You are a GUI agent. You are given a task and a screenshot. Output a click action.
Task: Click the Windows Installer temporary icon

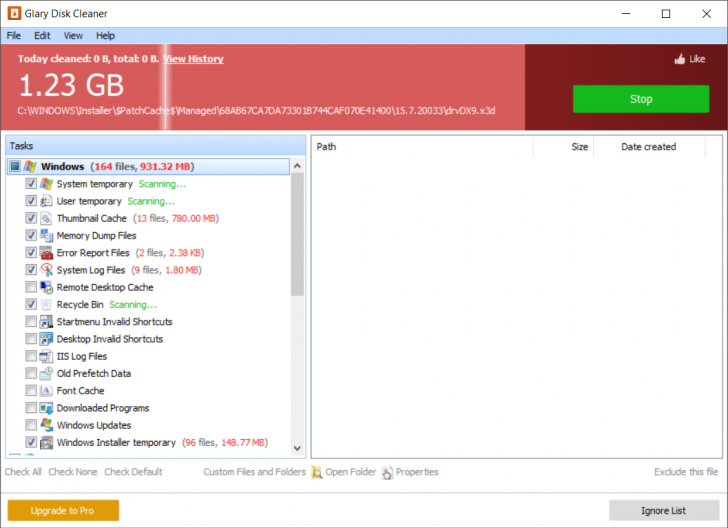46,443
